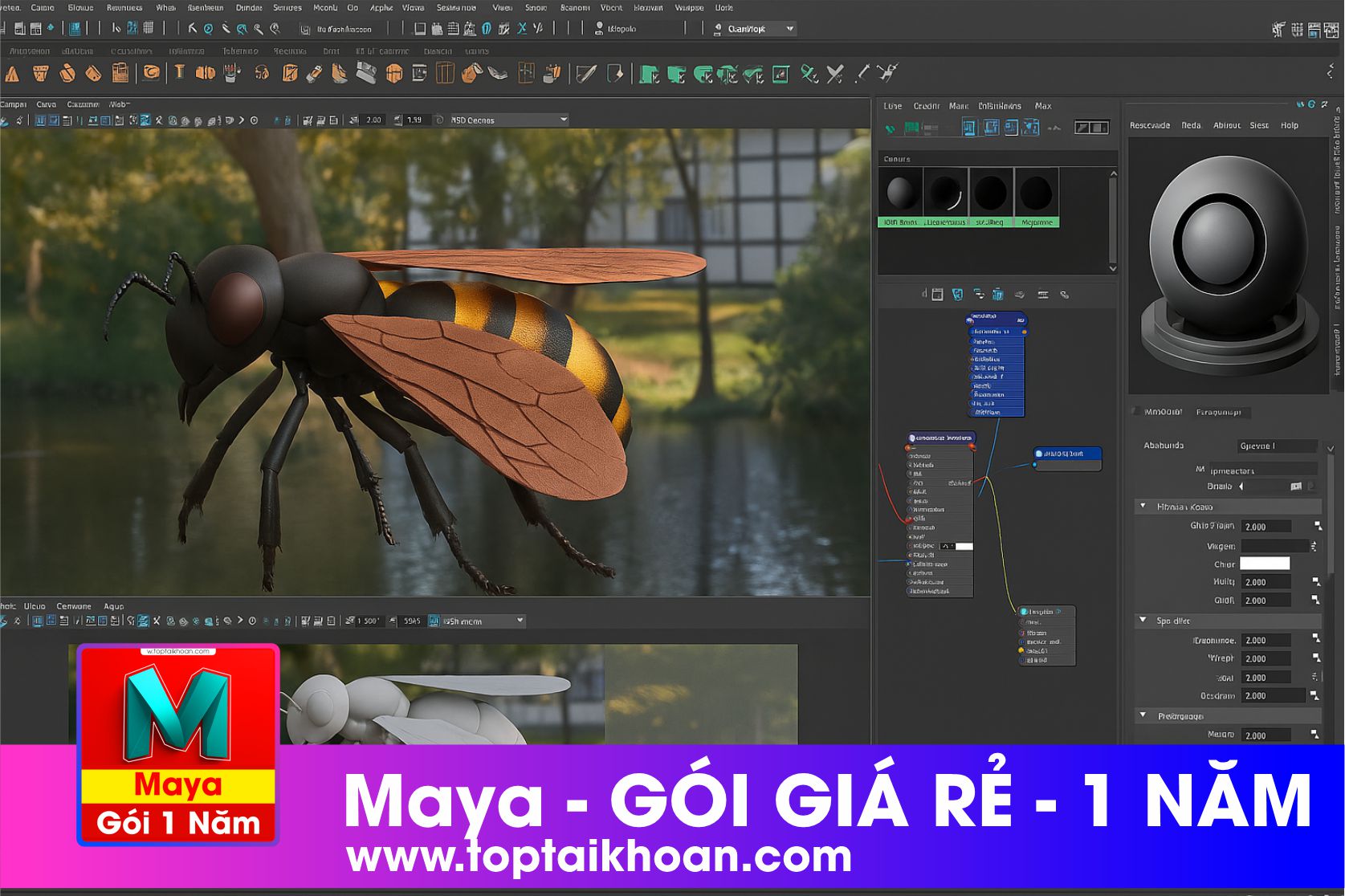Click the circle-dot icon in upper viewport toolbar
The height and width of the screenshot is (896, 1345).
pyautogui.click(x=254, y=120)
